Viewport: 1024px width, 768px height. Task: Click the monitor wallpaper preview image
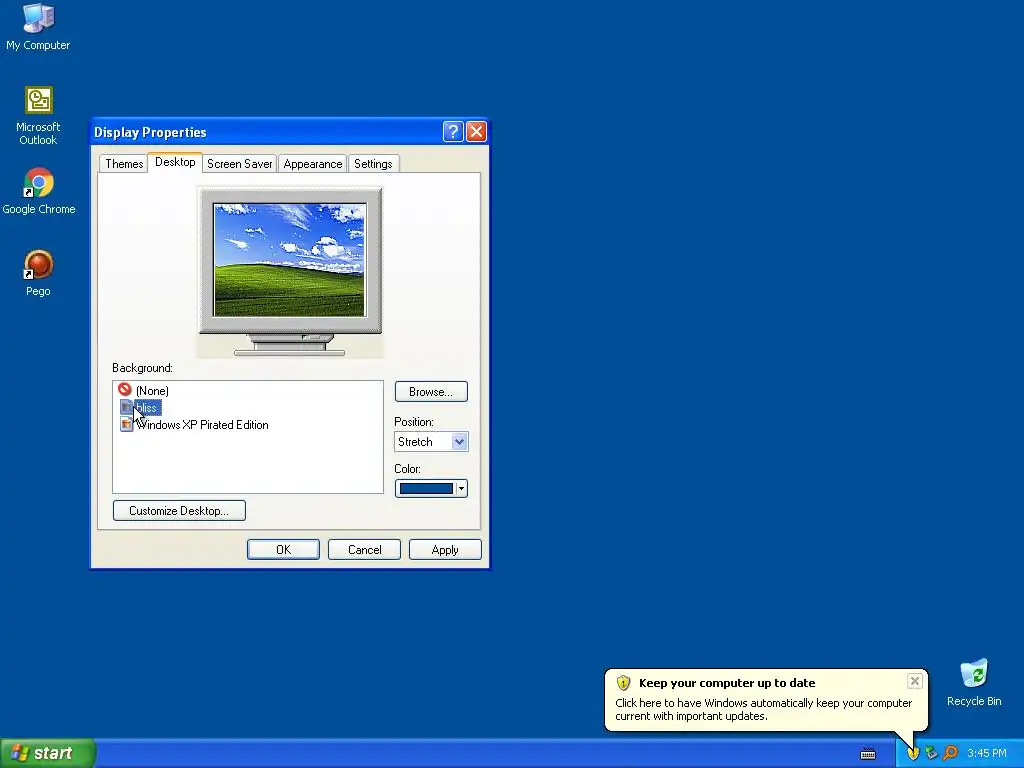tap(289, 260)
